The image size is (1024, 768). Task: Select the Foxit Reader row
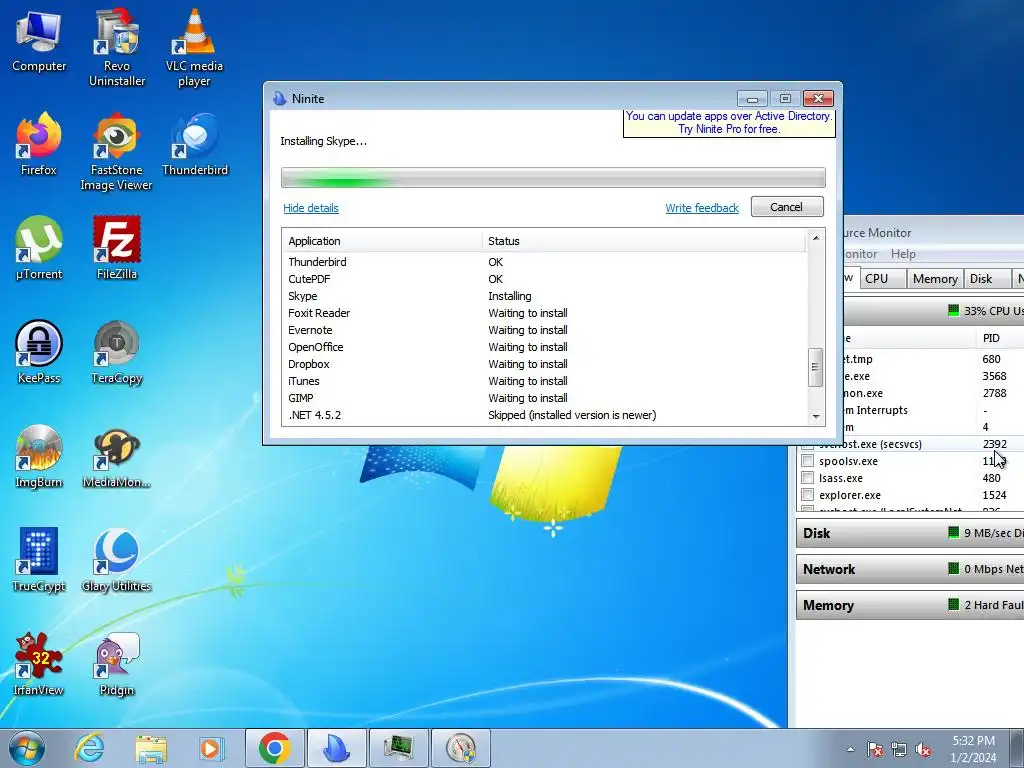click(x=545, y=313)
